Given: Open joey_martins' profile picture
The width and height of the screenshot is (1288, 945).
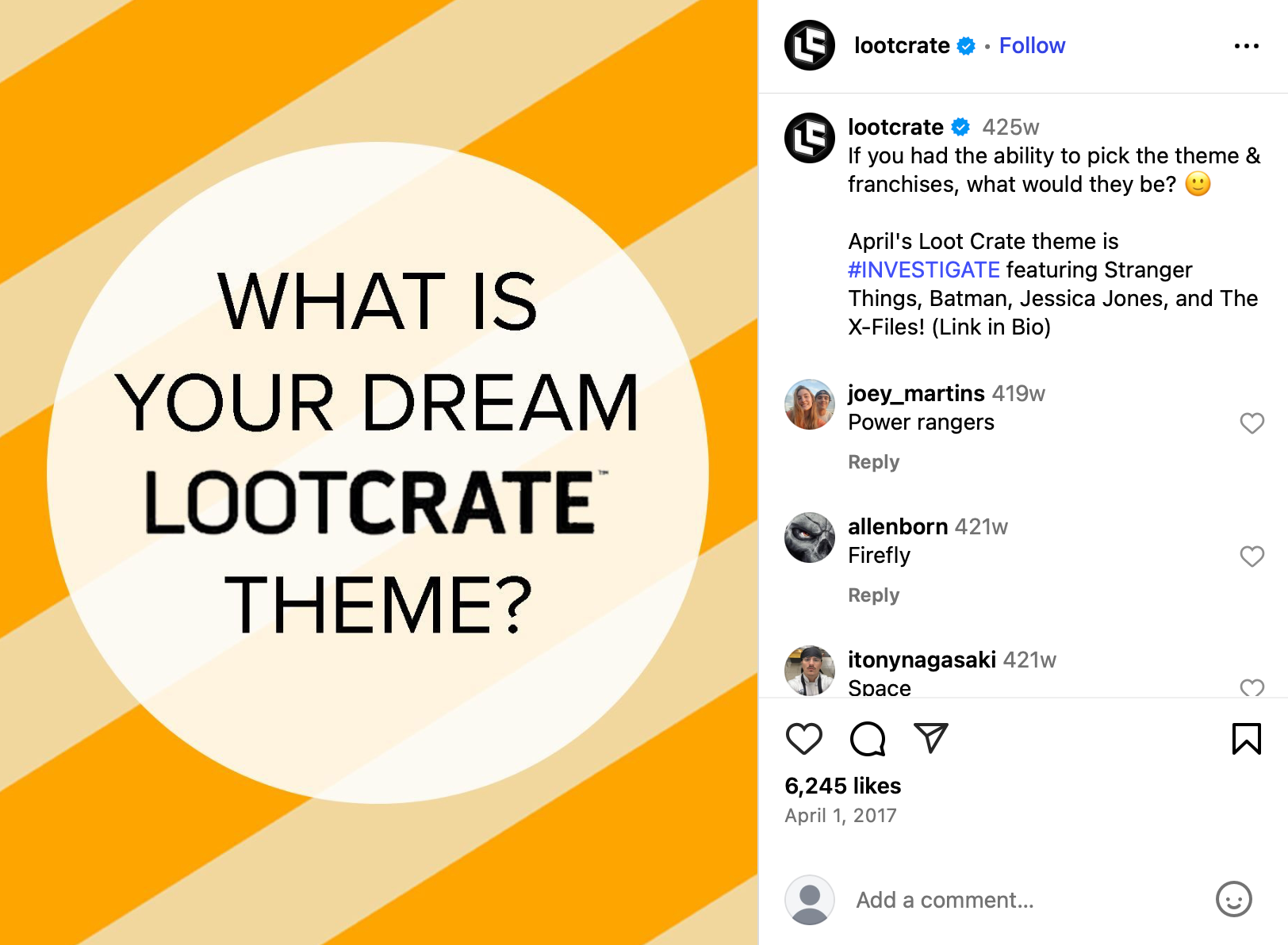Looking at the screenshot, I should click(x=809, y=404).
